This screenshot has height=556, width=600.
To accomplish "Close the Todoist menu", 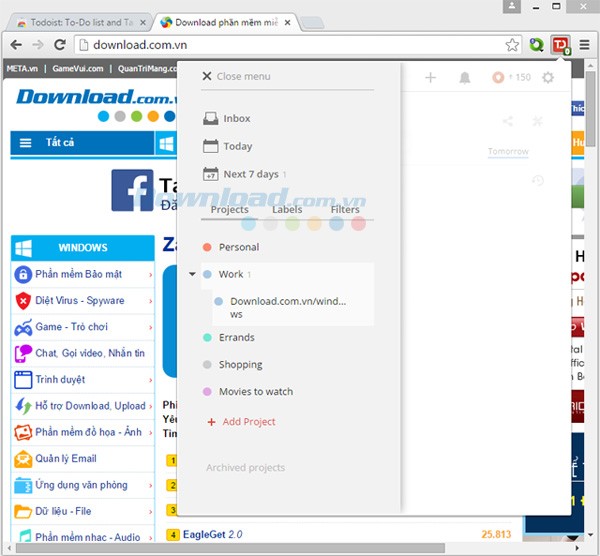I will [236, 76].
